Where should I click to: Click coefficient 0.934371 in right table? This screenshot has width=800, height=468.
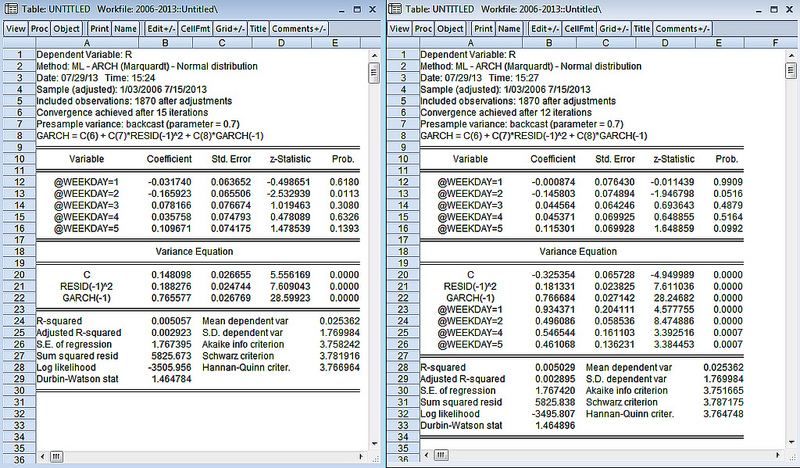pos(555,309)
